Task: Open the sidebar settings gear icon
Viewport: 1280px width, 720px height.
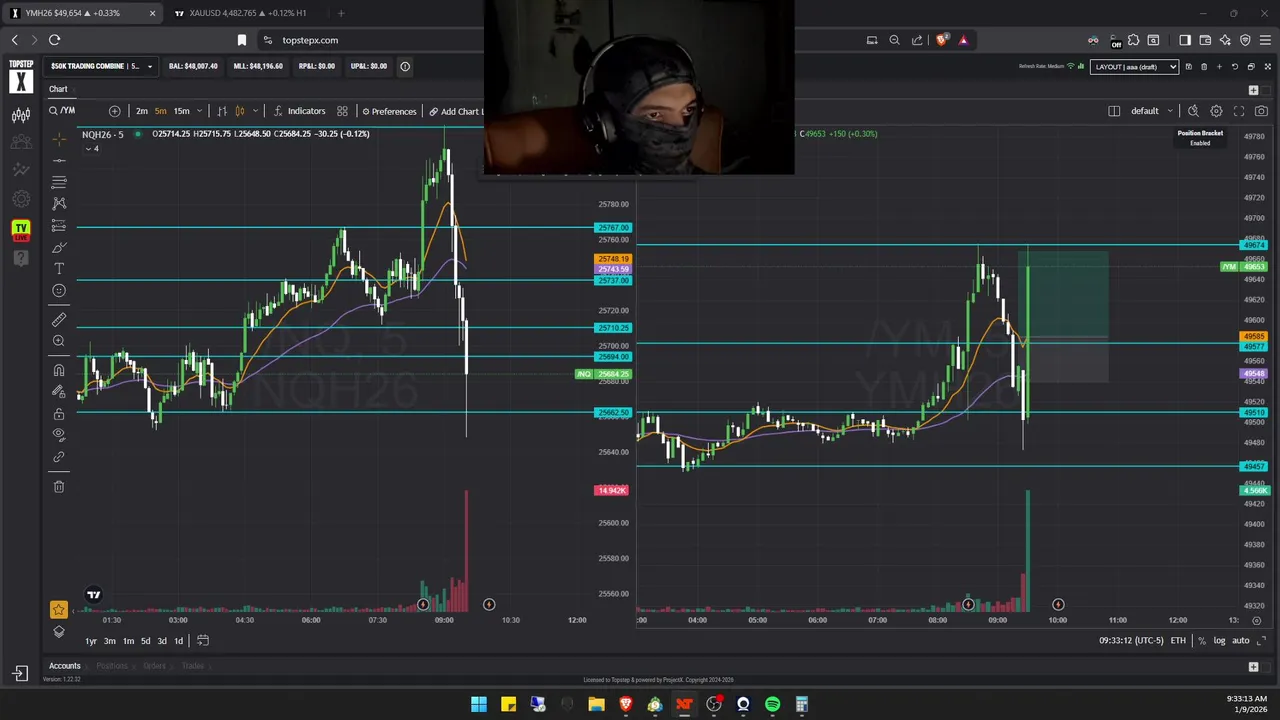Action: pyautogui.click(x=21, y=199)
